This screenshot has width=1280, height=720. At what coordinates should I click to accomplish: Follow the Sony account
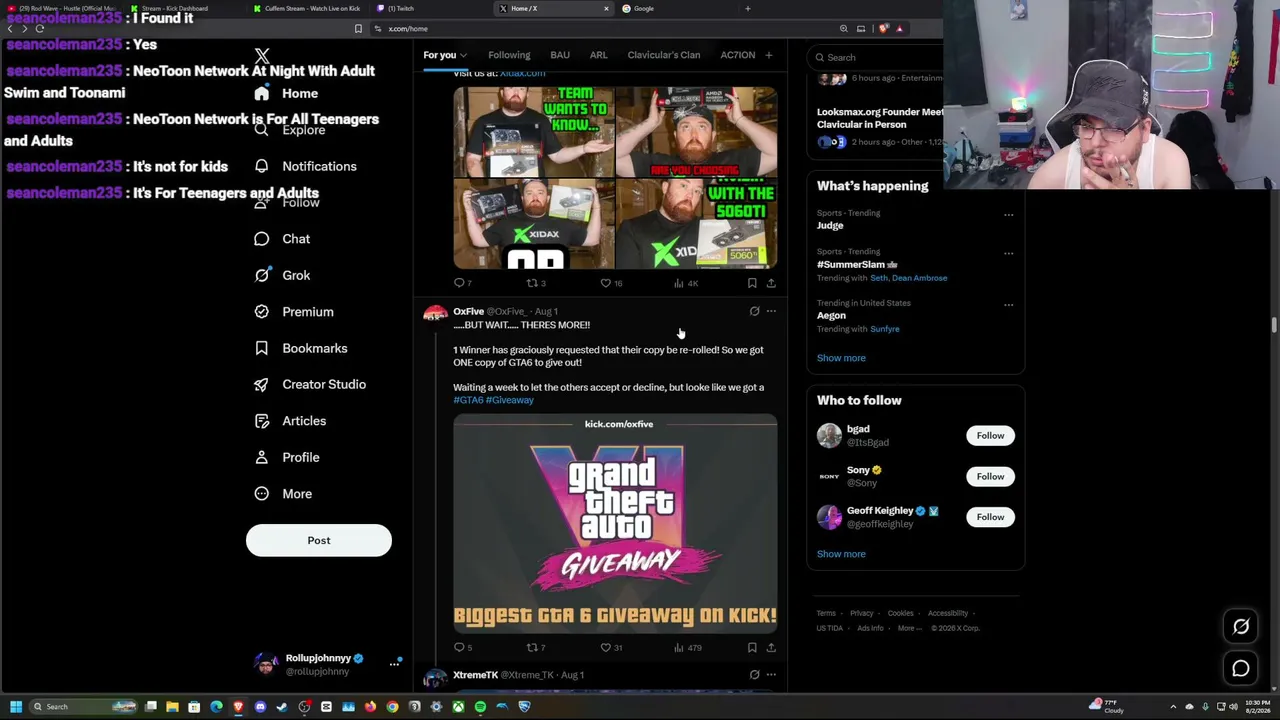click(x=990, y=476)
